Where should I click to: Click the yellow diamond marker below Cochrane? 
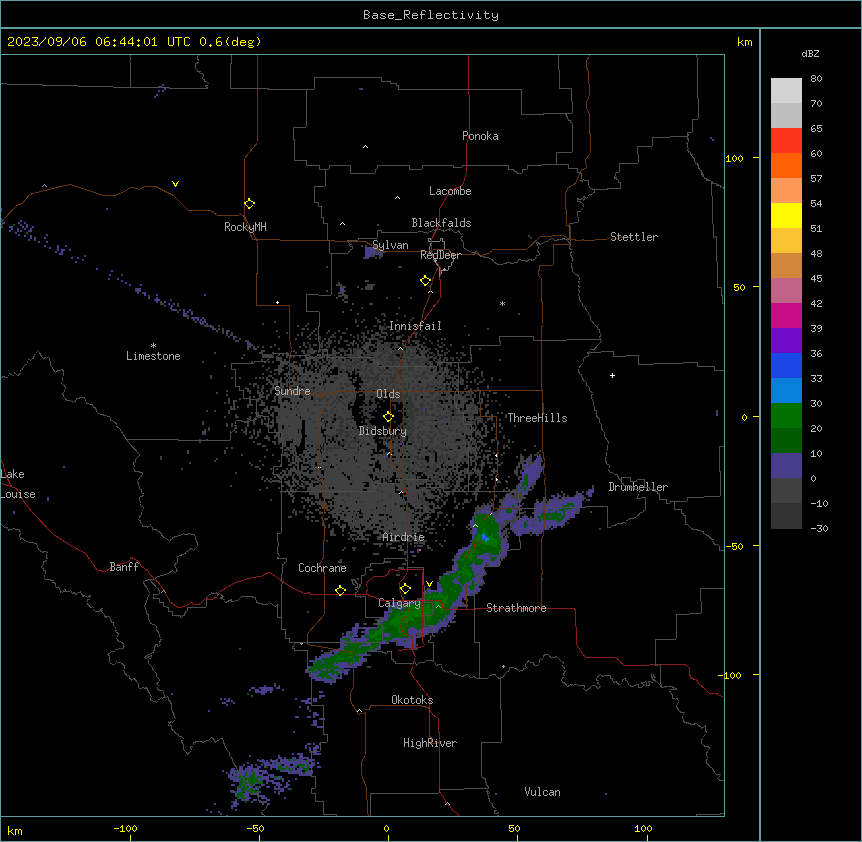click(x=340, y=590)
